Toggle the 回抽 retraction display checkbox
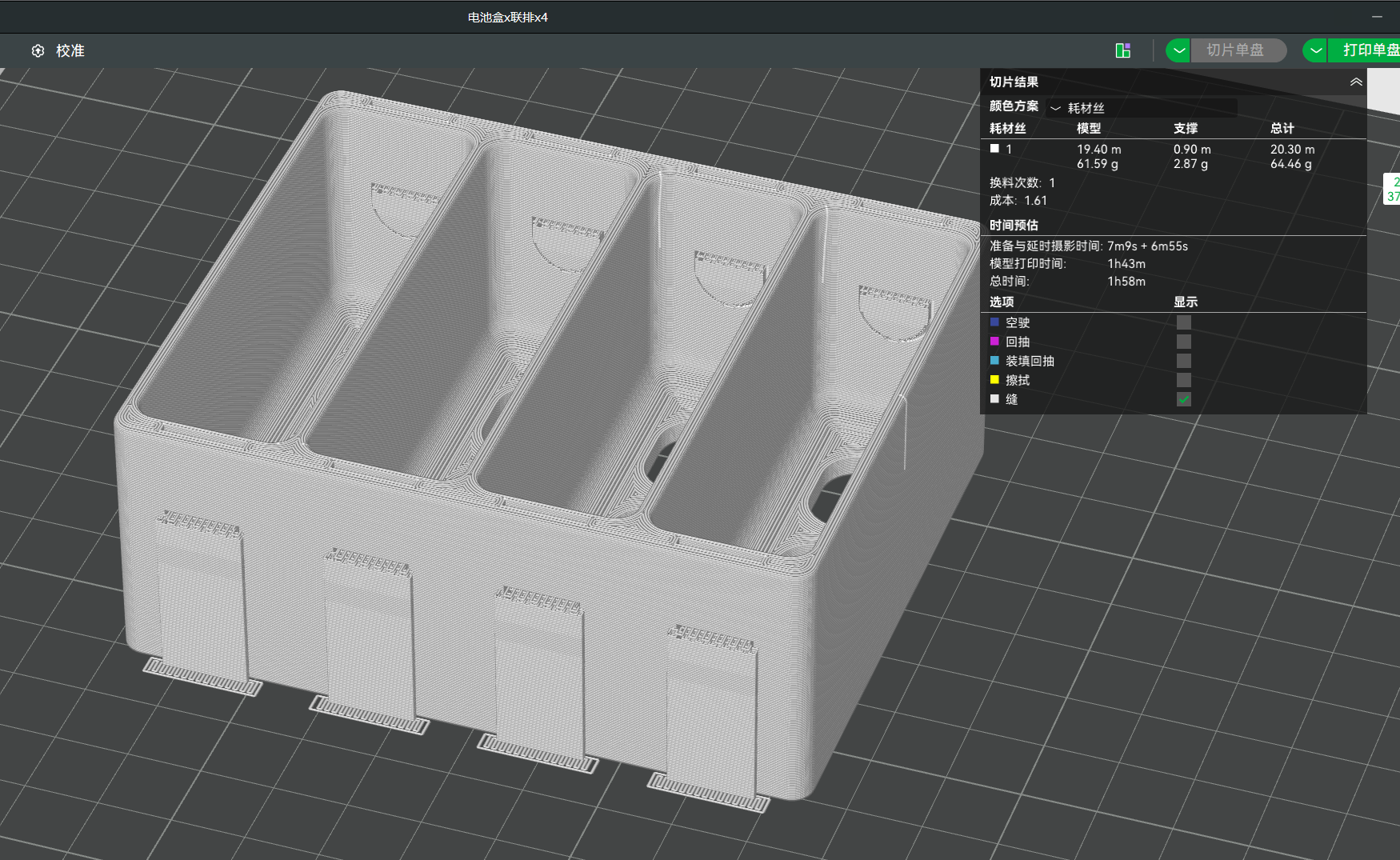 [1184, 342]
